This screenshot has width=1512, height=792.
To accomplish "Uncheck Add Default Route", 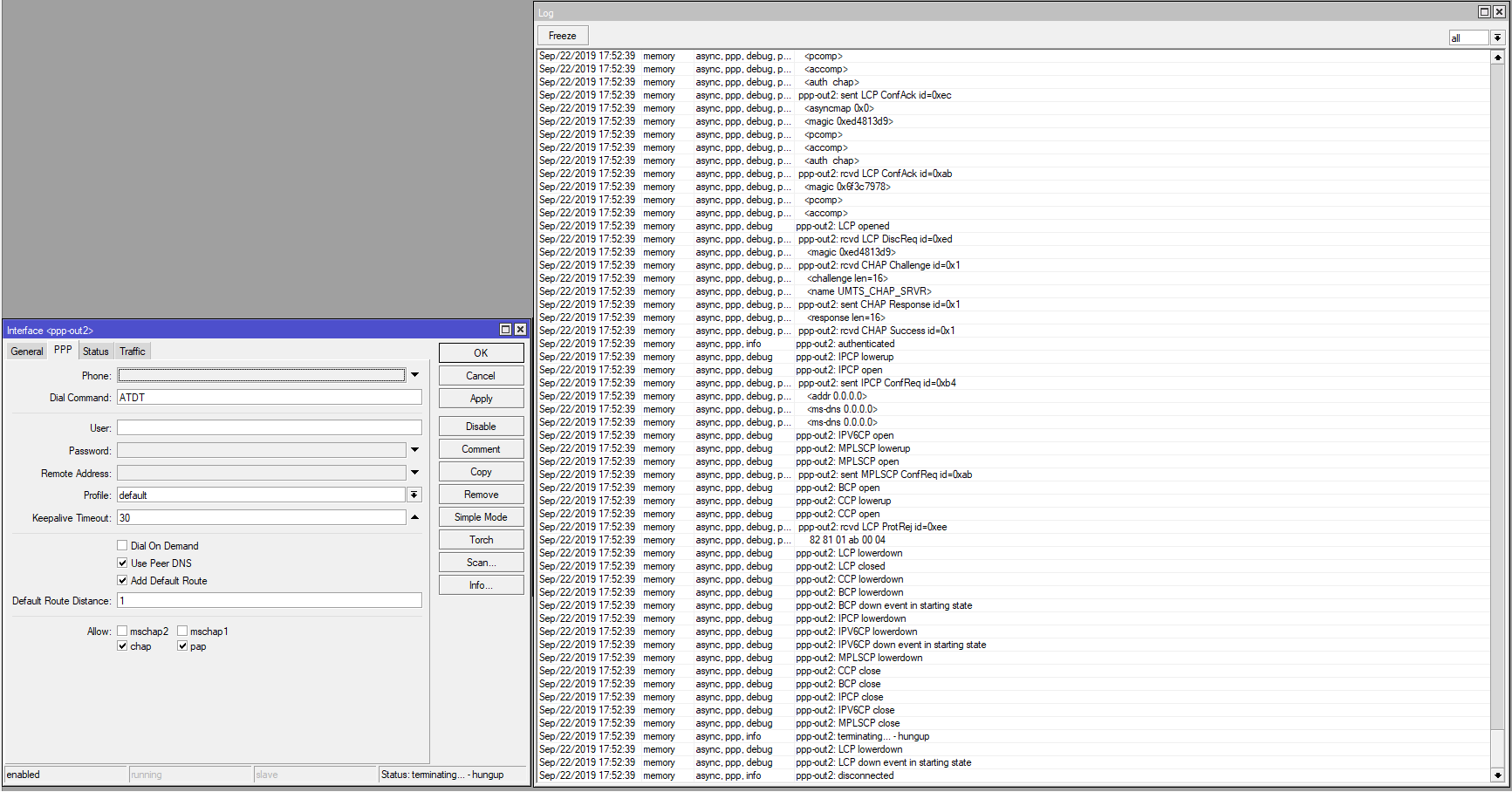I will [x=122, y=580].
